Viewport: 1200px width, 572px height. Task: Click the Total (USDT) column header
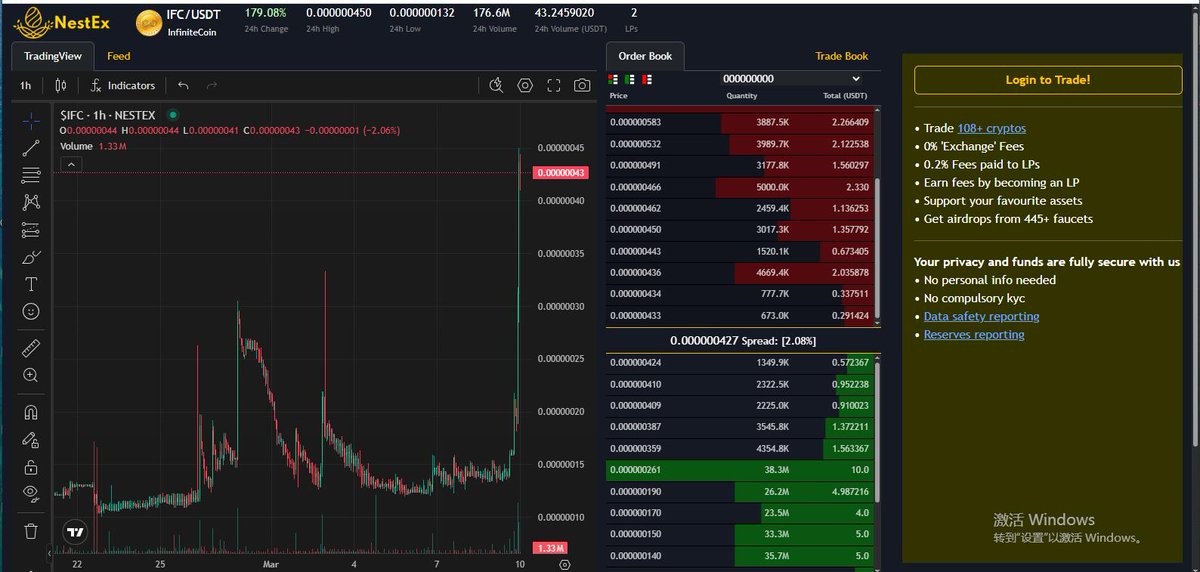pos(846,96)
